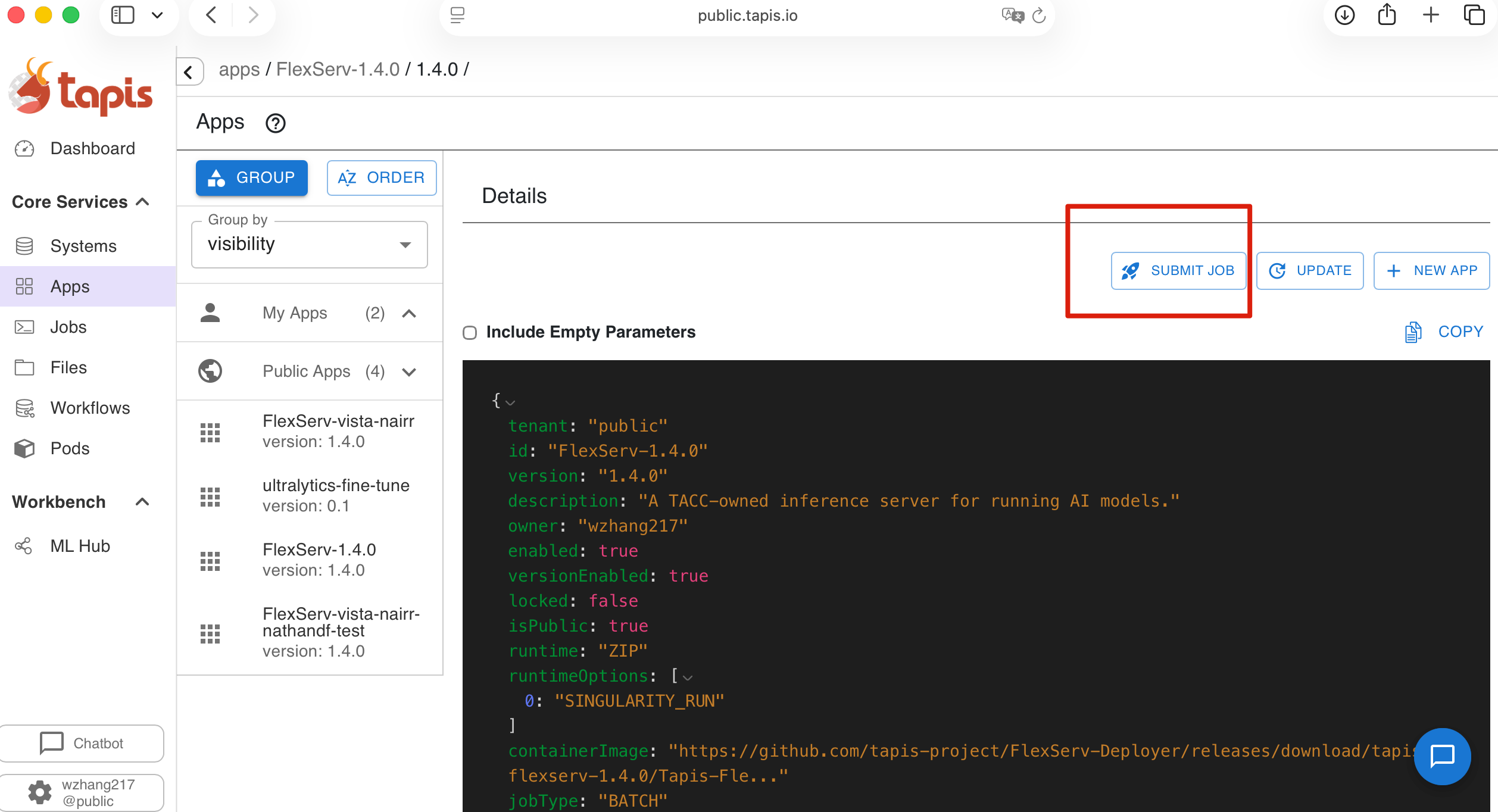
Task: Click the SUBMIT JOB button
Action: coord(1178,271)
